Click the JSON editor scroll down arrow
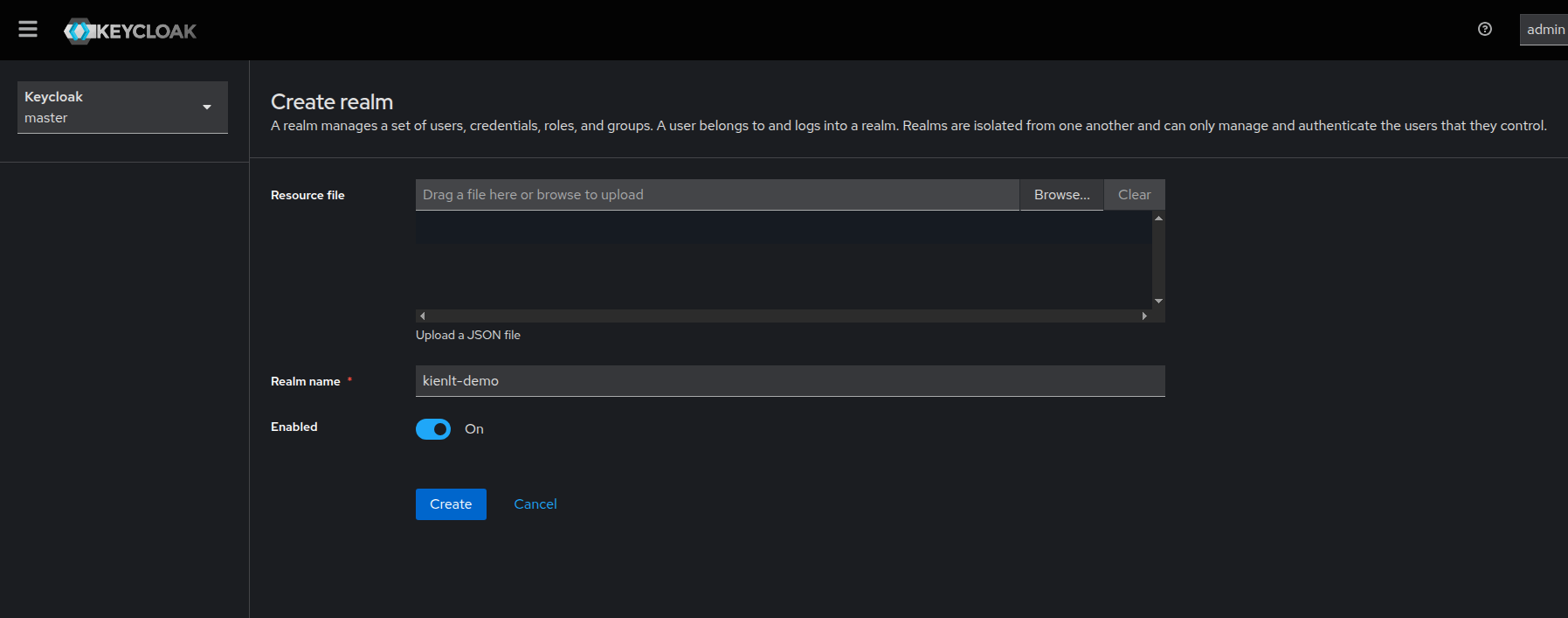This screenshot has width=1568, height=618. [1158, 301]
